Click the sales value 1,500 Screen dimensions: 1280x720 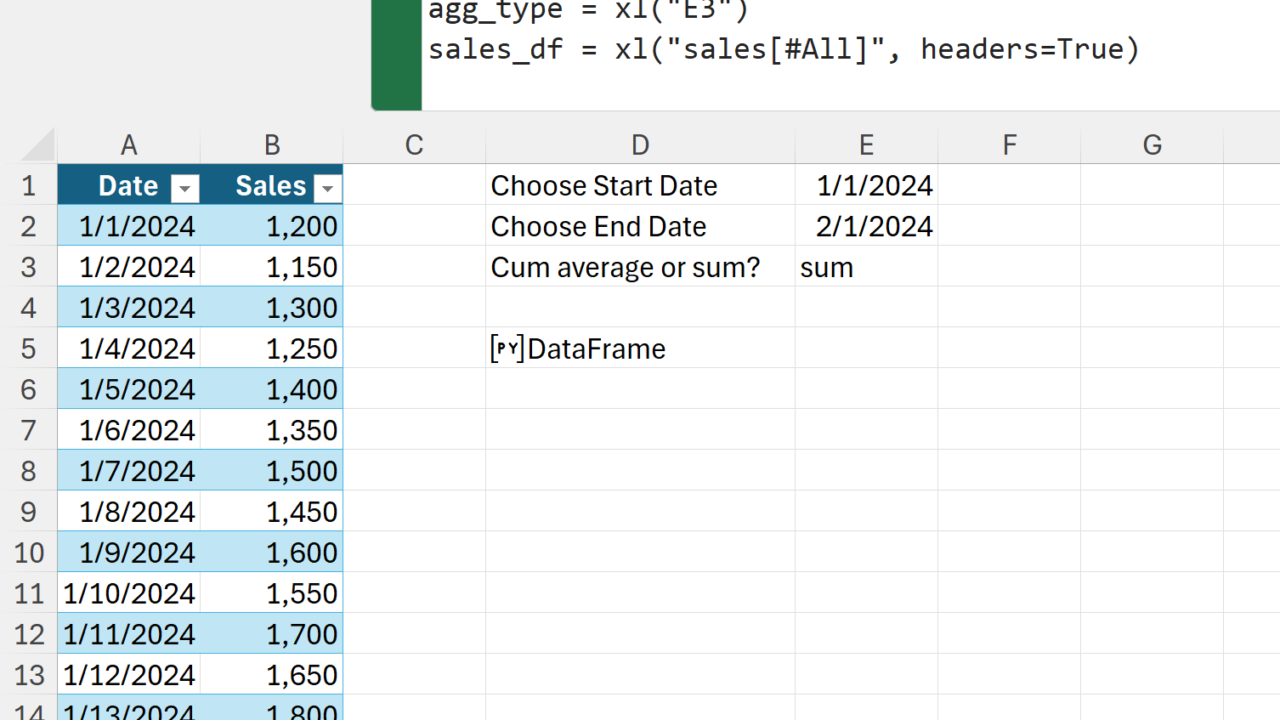click(301, 471)
